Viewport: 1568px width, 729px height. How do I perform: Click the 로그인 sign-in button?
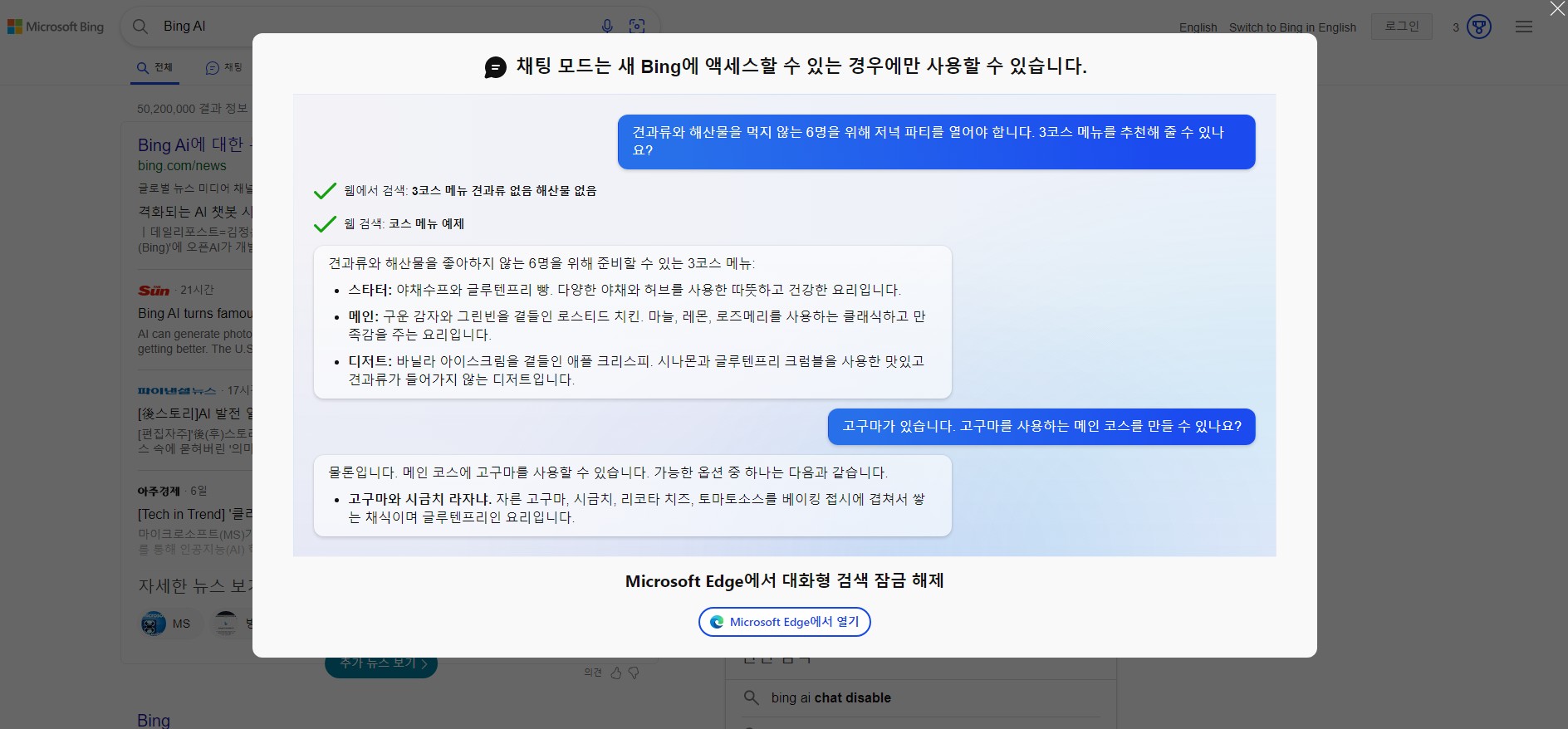click(1401, 27)
